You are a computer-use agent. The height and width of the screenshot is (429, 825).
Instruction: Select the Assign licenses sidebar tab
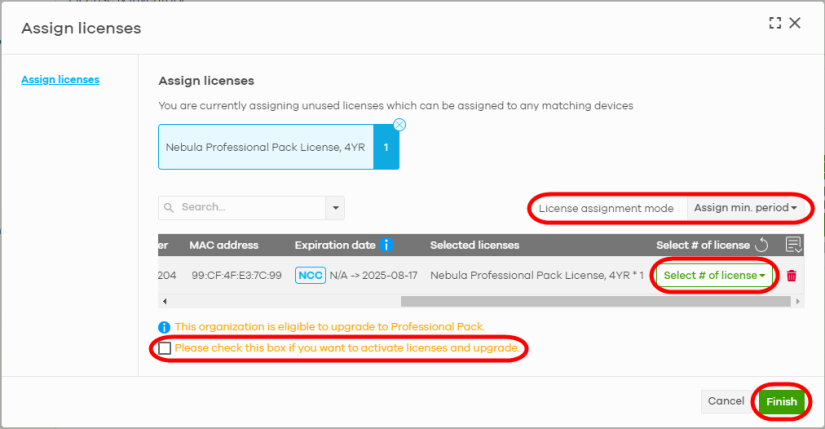click(60, 80)
